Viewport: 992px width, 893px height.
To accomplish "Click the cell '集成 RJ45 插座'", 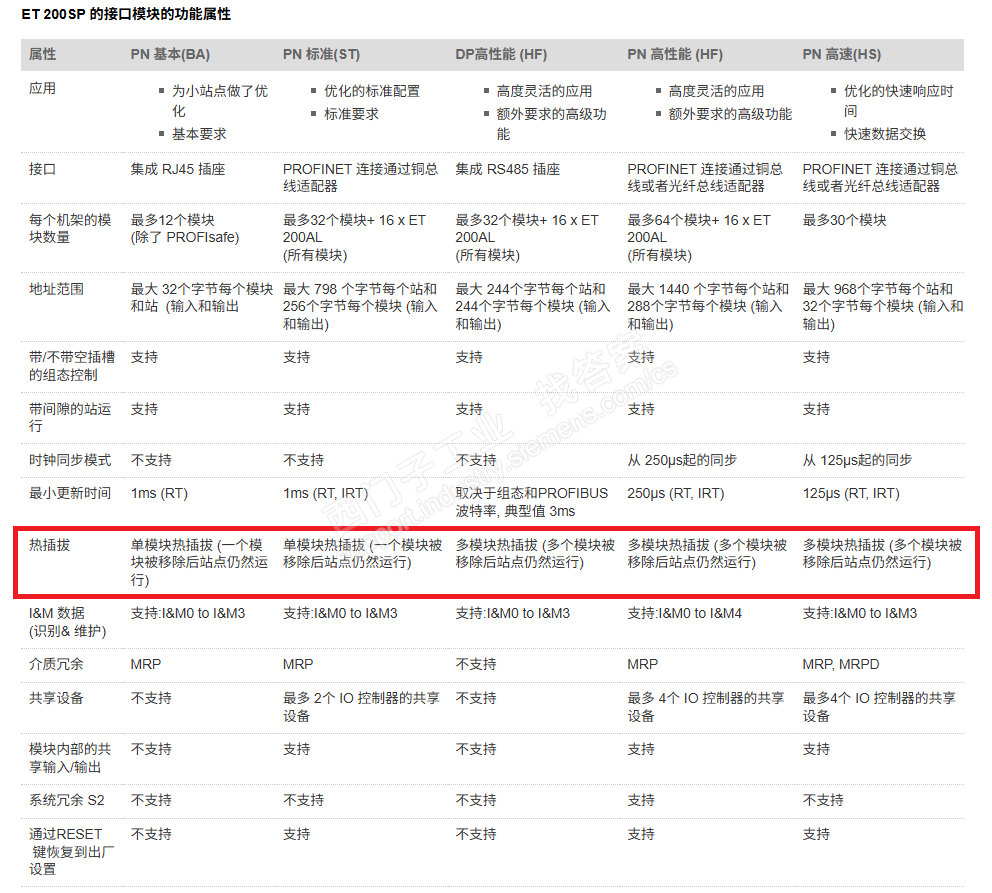I will 178,169.
